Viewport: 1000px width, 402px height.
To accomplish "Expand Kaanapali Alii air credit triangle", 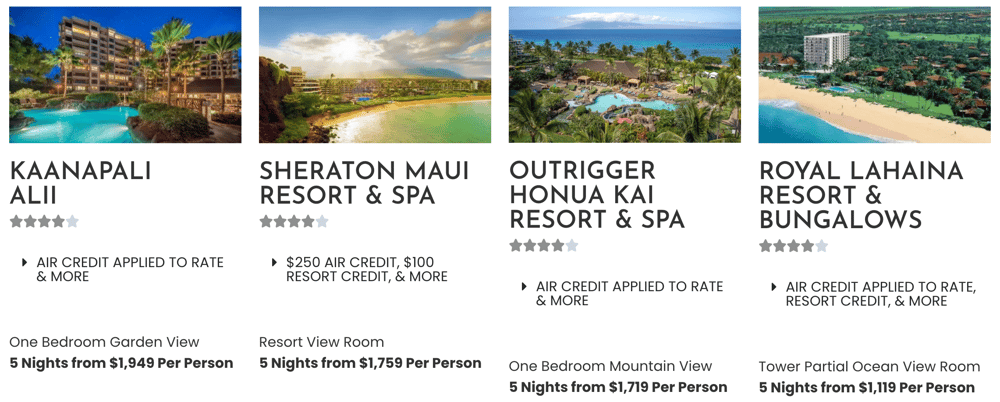I will coord(24,262).
